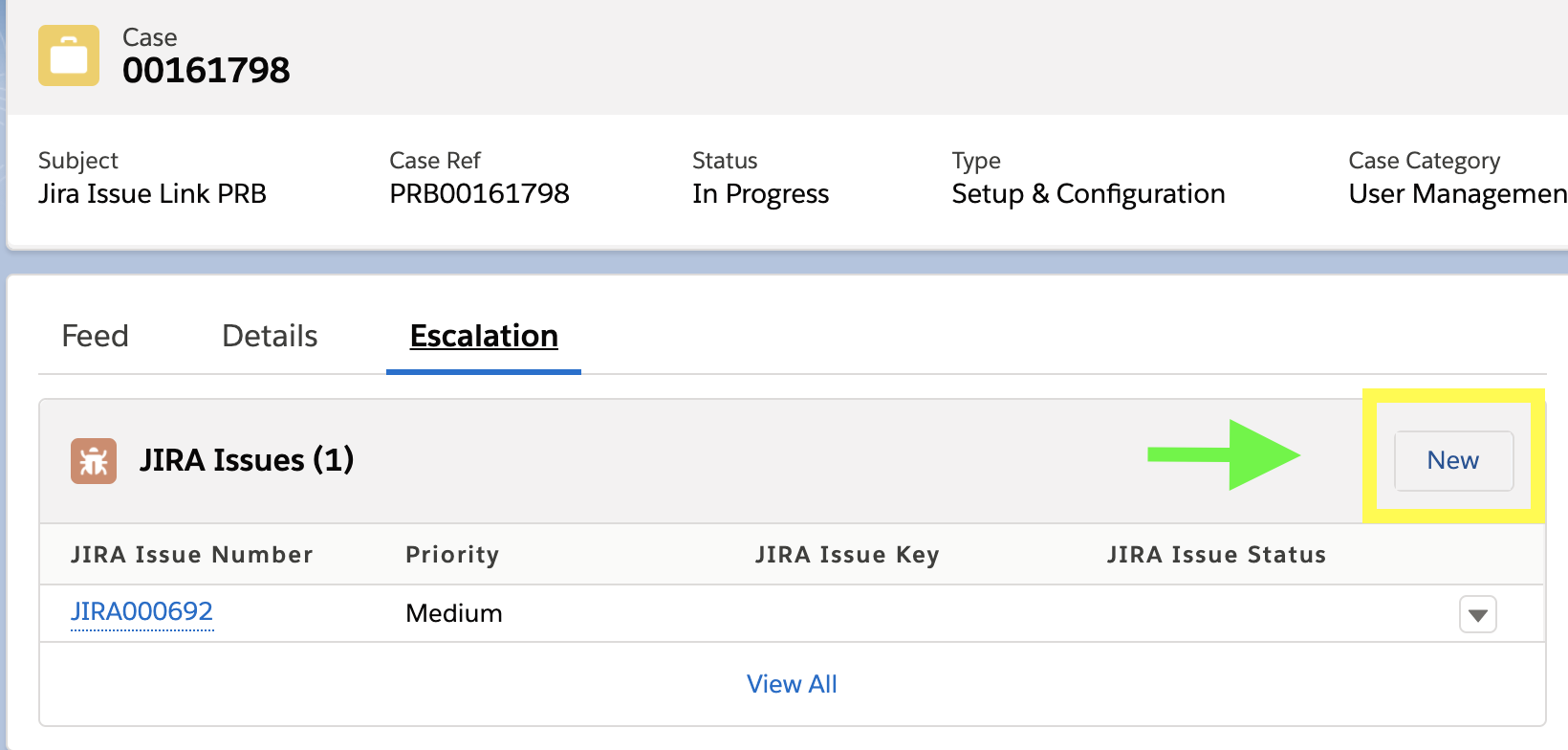Click the Priority column header
The height and width of the screenshot is (750, 1568).
452,555
